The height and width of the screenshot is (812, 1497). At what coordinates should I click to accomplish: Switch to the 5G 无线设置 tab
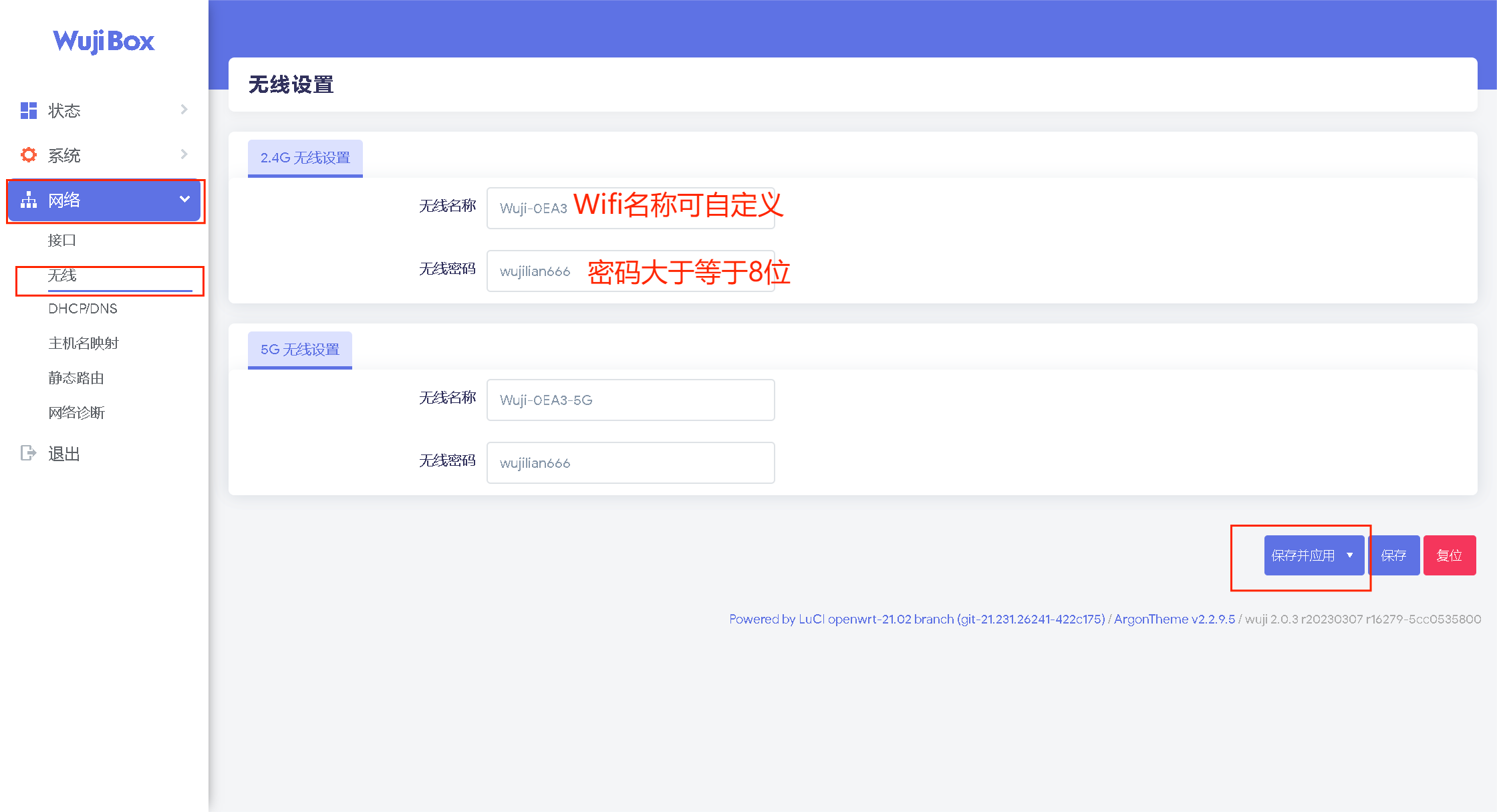point(300,350)
